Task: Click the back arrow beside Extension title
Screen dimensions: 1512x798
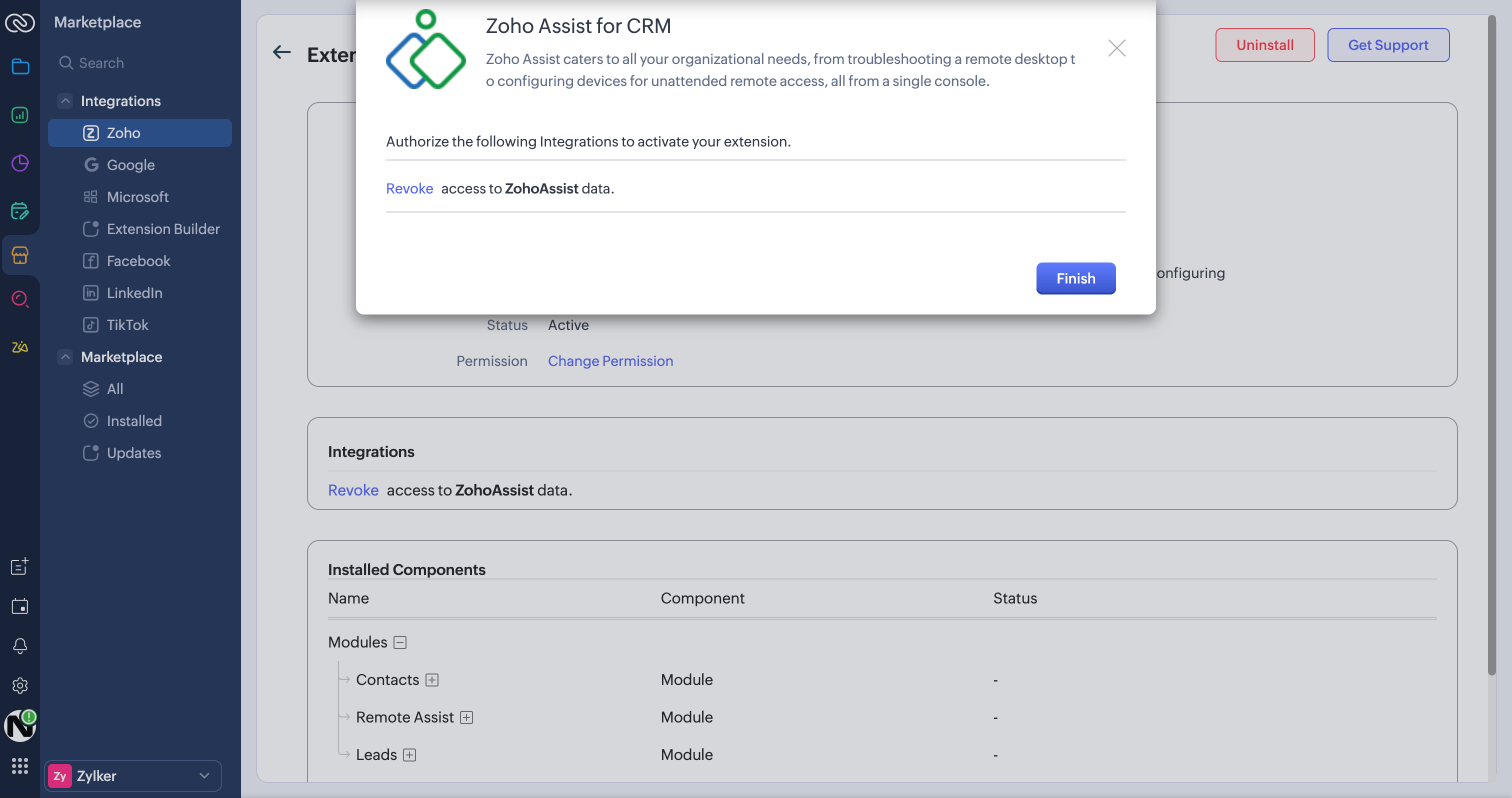Action: click(x=281, y=53)
